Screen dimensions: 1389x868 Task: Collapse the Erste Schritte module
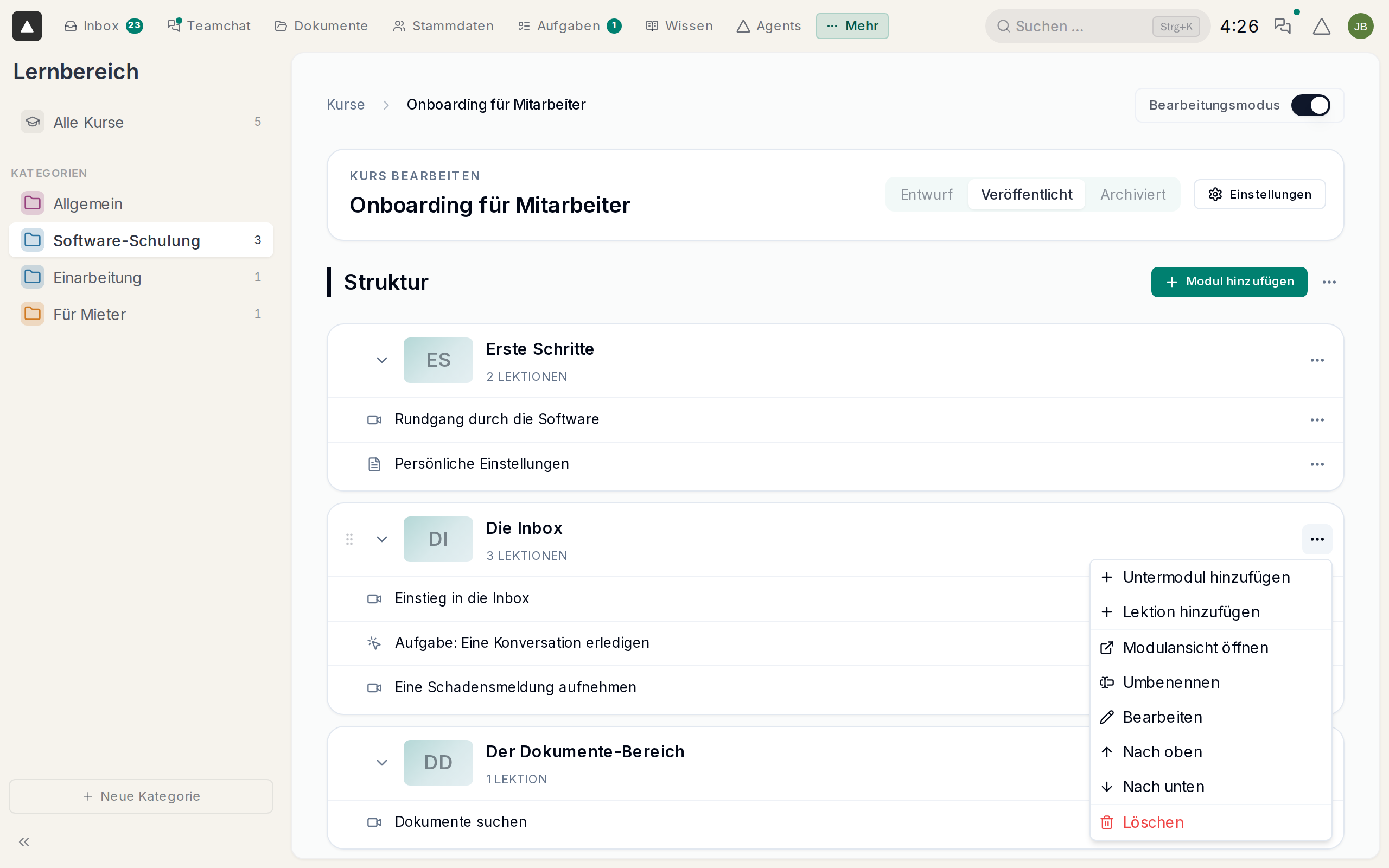coord(381,360)
